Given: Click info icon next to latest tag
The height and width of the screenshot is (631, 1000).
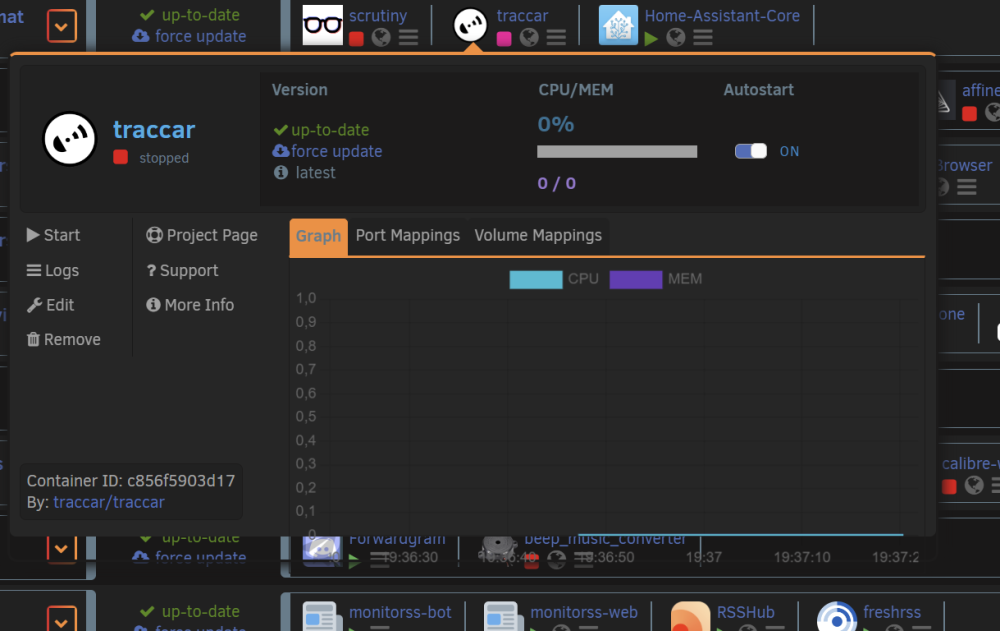Looking at the screenshot, I should [x=281, y=172].
